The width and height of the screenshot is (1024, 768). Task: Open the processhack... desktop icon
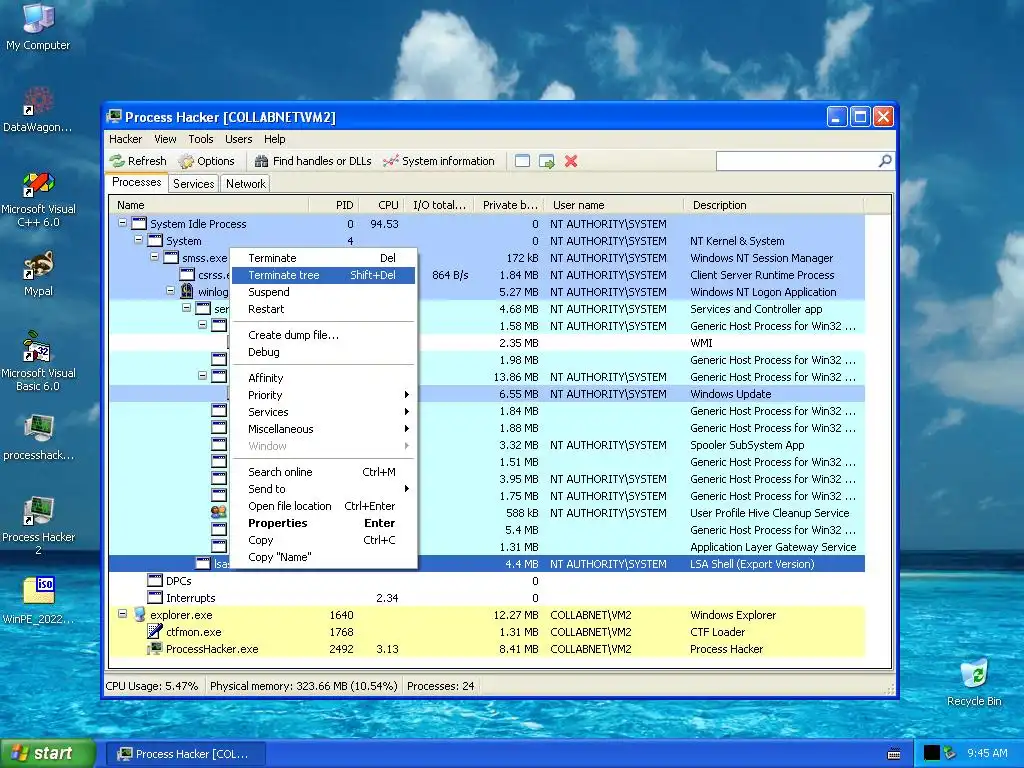(x=38, y=438)
